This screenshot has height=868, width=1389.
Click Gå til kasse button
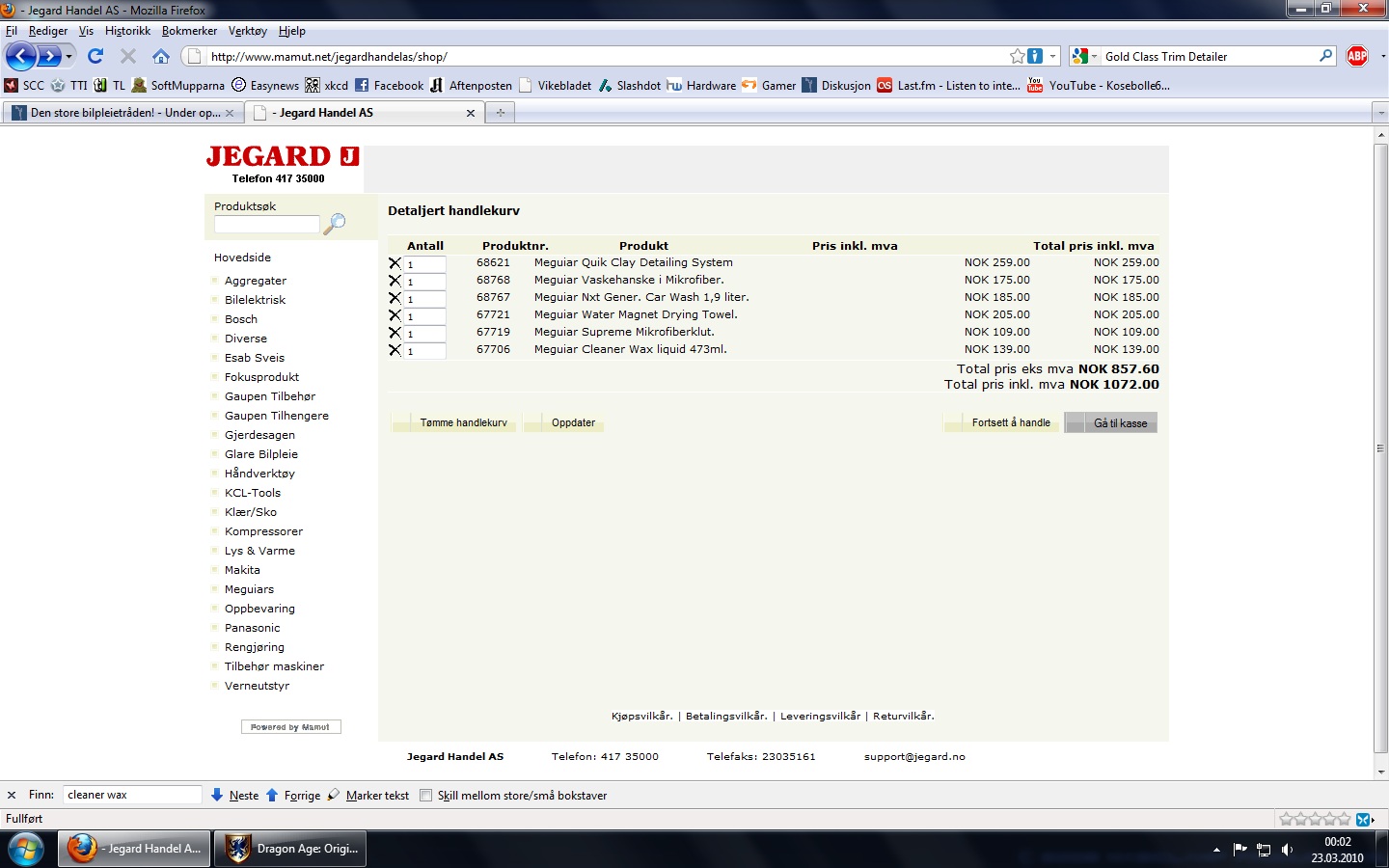pos(1110,422)
